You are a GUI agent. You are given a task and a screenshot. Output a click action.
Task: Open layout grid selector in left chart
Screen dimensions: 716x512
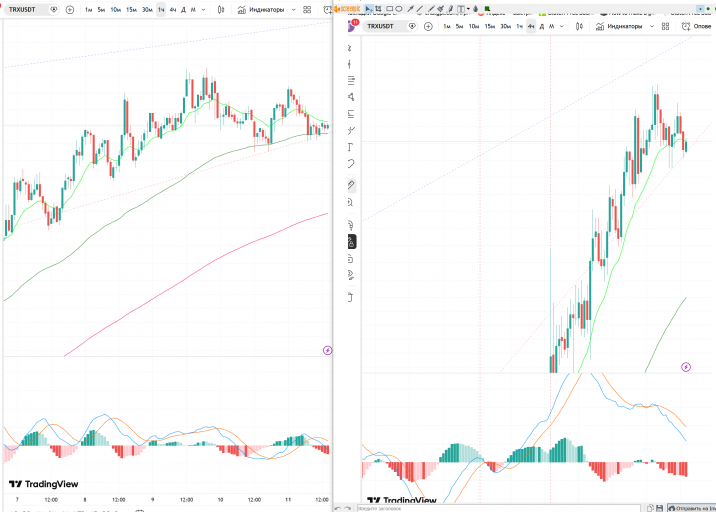[307, 10]
